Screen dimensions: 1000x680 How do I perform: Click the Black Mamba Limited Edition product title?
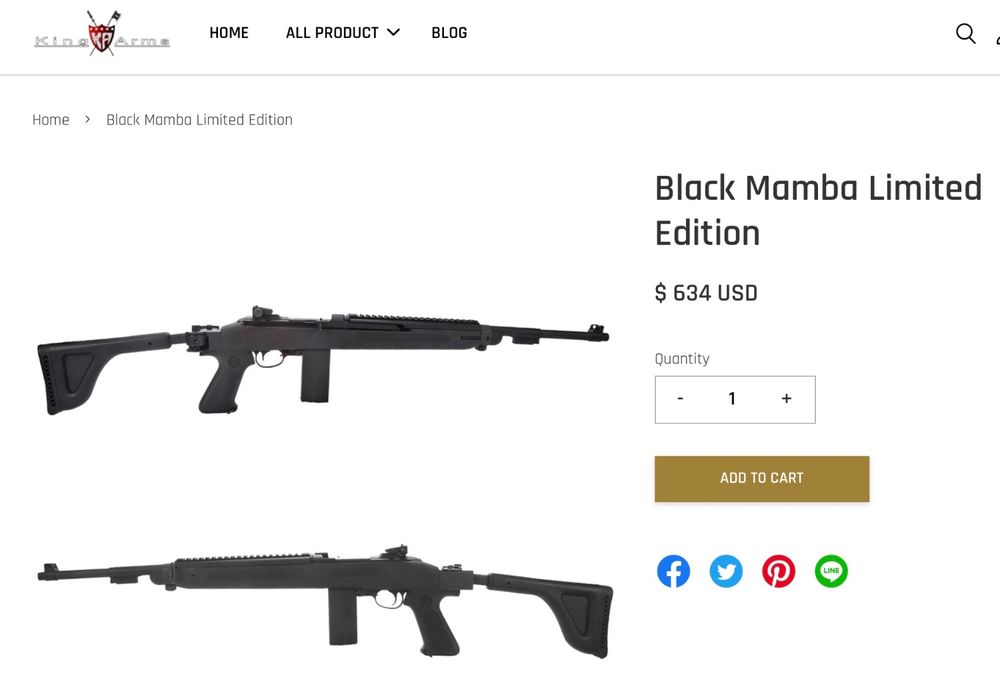818,210
